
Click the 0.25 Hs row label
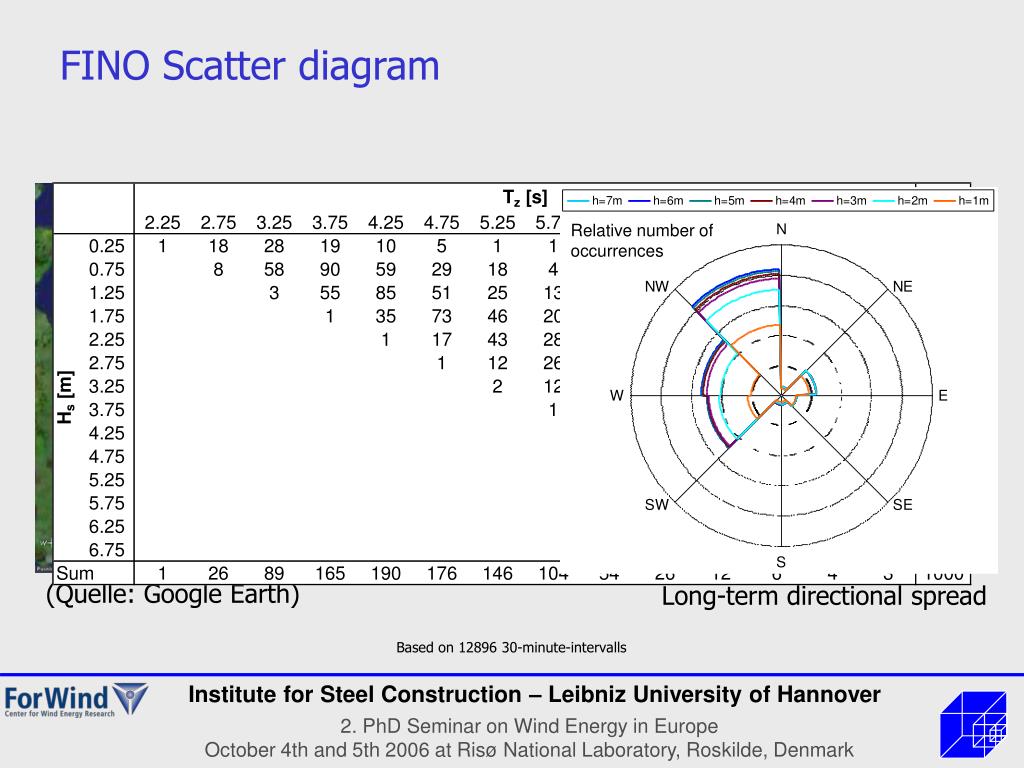pos(106,246)
